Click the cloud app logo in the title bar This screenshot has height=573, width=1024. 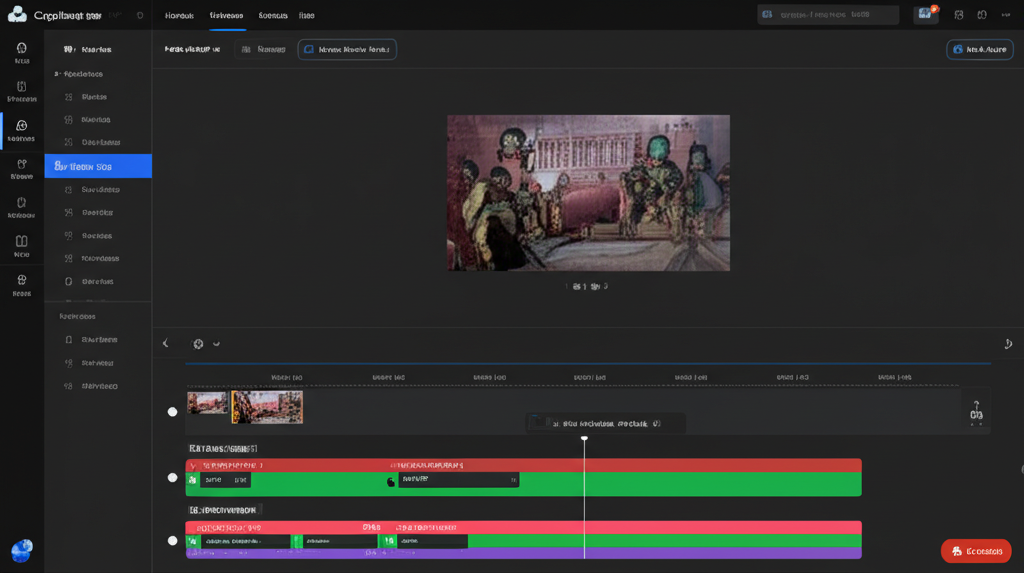[16, 15]
